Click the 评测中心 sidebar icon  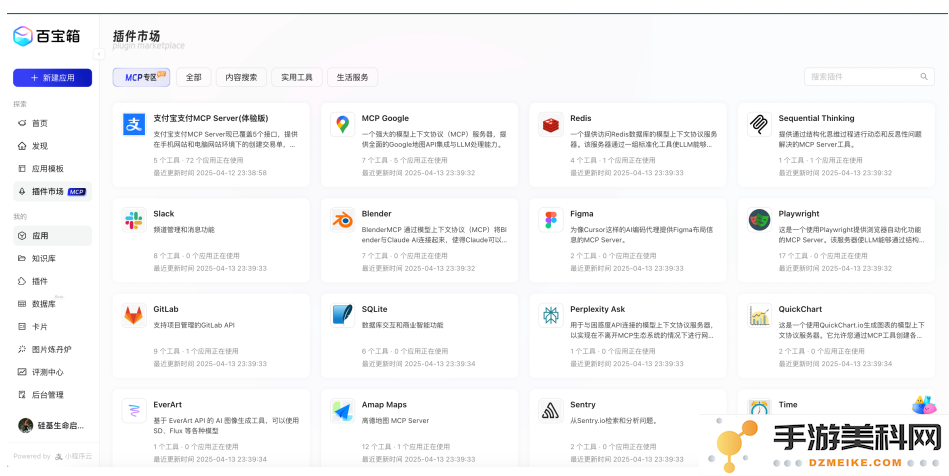[x=22, y=372]
